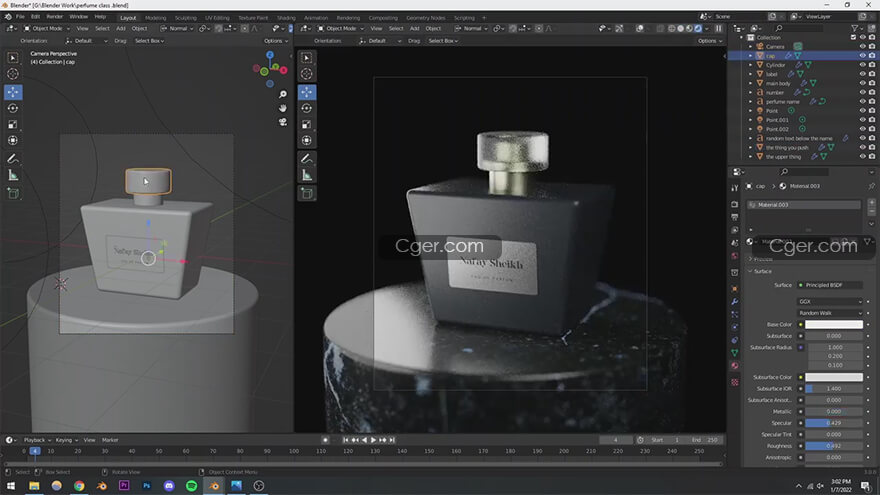Select the Transform tool in left viewport
Screen dimensions: 880x495
13,140
